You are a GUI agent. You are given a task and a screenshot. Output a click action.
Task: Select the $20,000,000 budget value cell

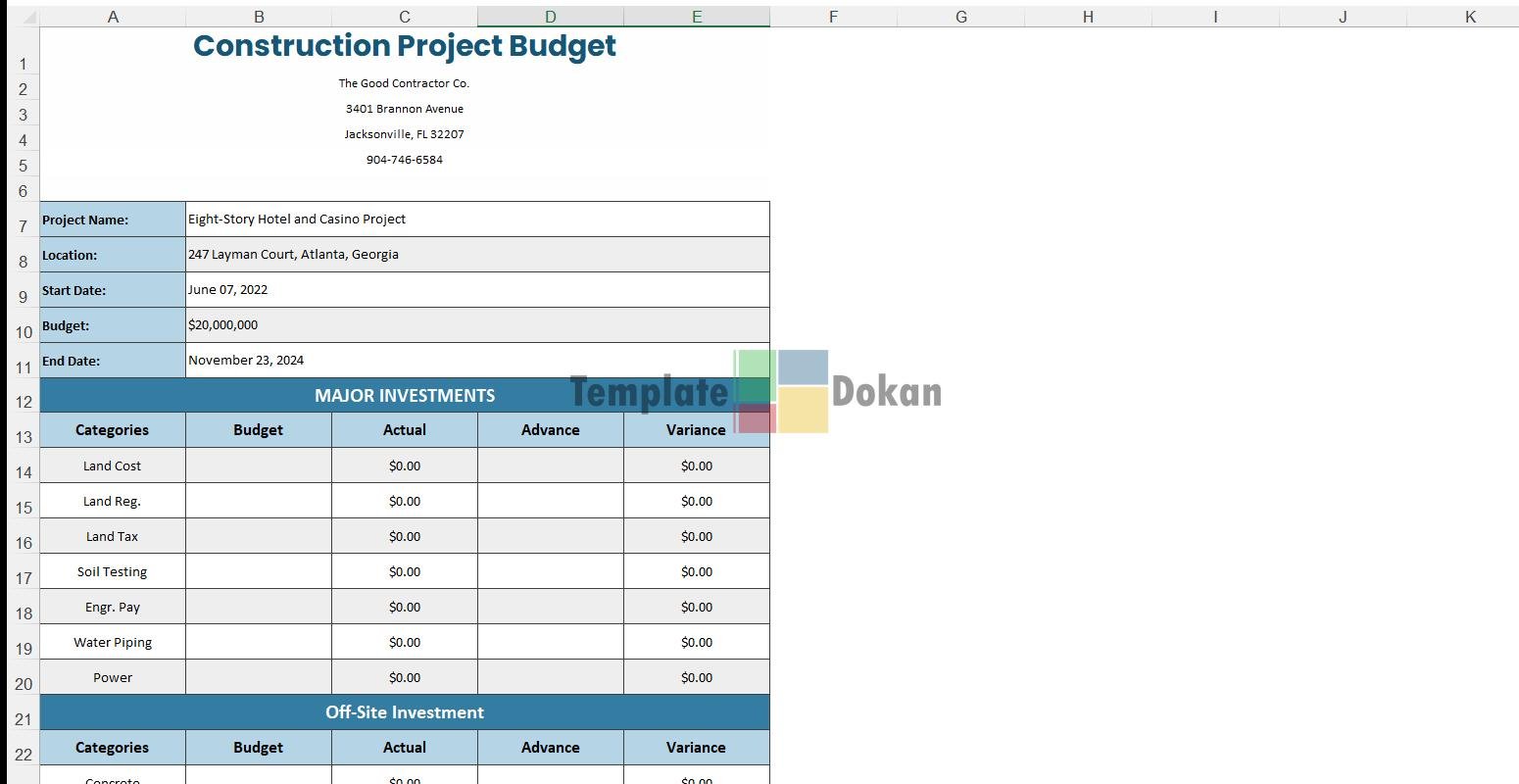pyautogui.click(x=476, y=325)
